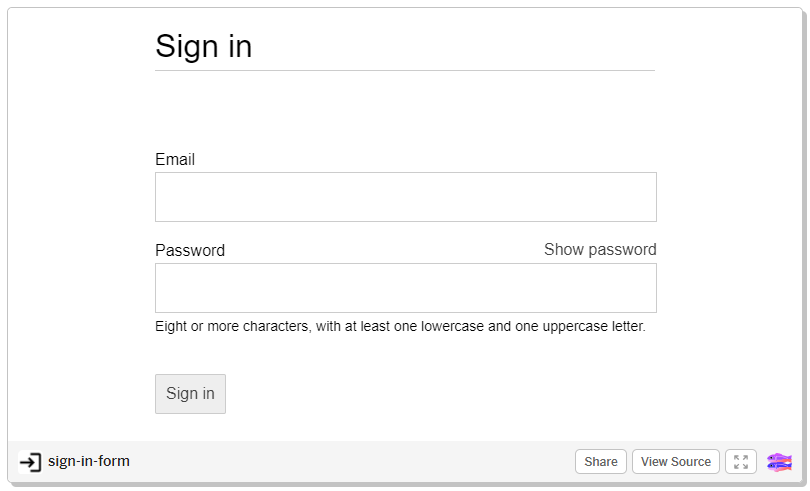Click the word 'letter' ending the hint
The height and width of the screenshot is (491, 810).
click(629, 327)
